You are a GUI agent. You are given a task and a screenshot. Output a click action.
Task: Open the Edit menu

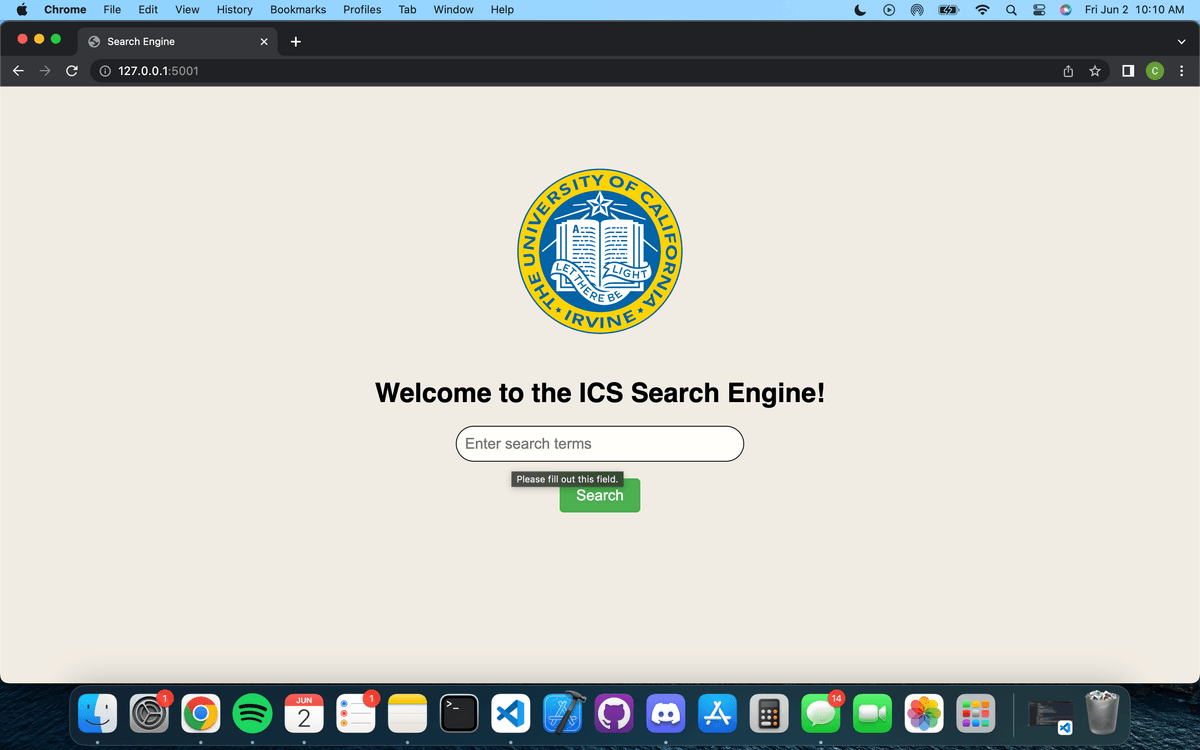[x=148, y=10]
